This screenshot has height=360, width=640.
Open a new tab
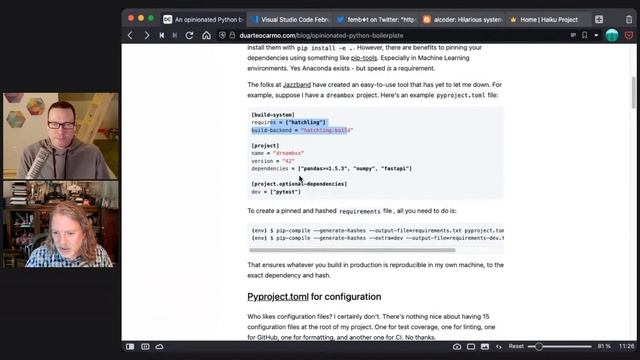pyautogui.click(x=599, y=19)
